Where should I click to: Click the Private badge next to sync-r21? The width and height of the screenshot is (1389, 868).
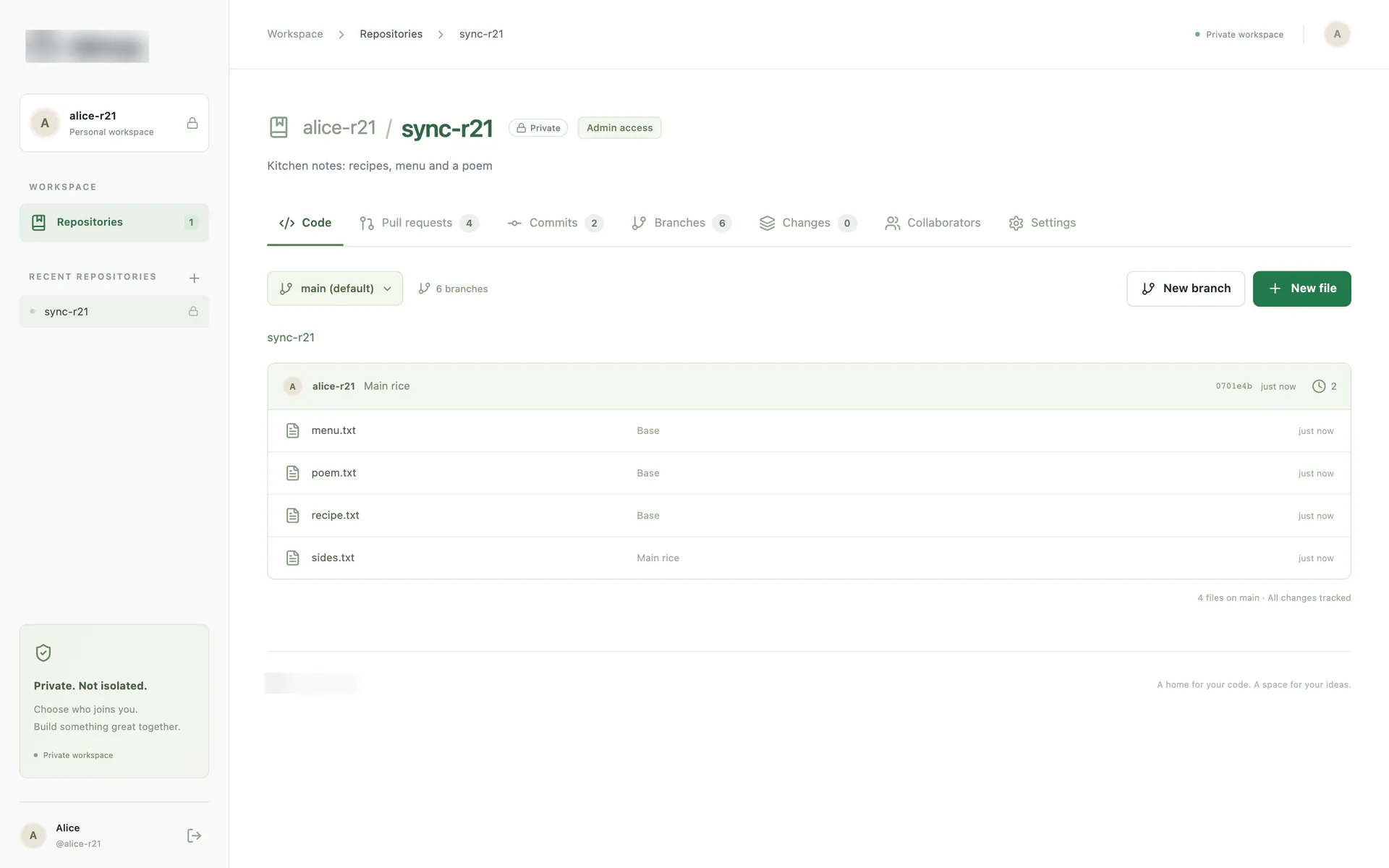[x=538, y=128]
